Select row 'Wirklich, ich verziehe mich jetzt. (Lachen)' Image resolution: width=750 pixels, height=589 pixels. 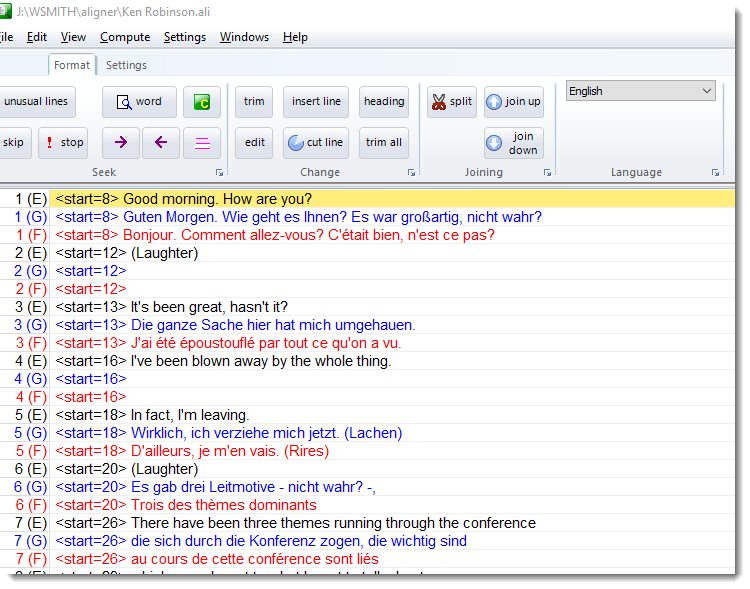point(367,433)
